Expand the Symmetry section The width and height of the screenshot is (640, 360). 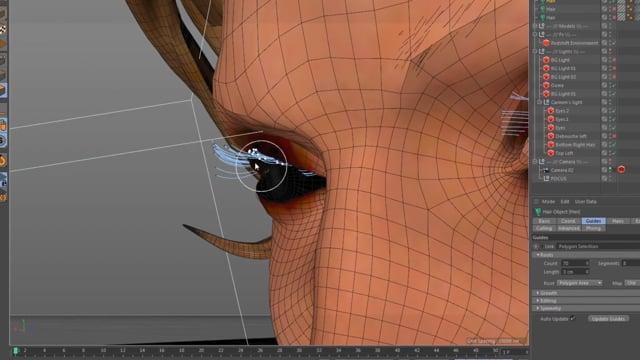[x=549, y=308]
